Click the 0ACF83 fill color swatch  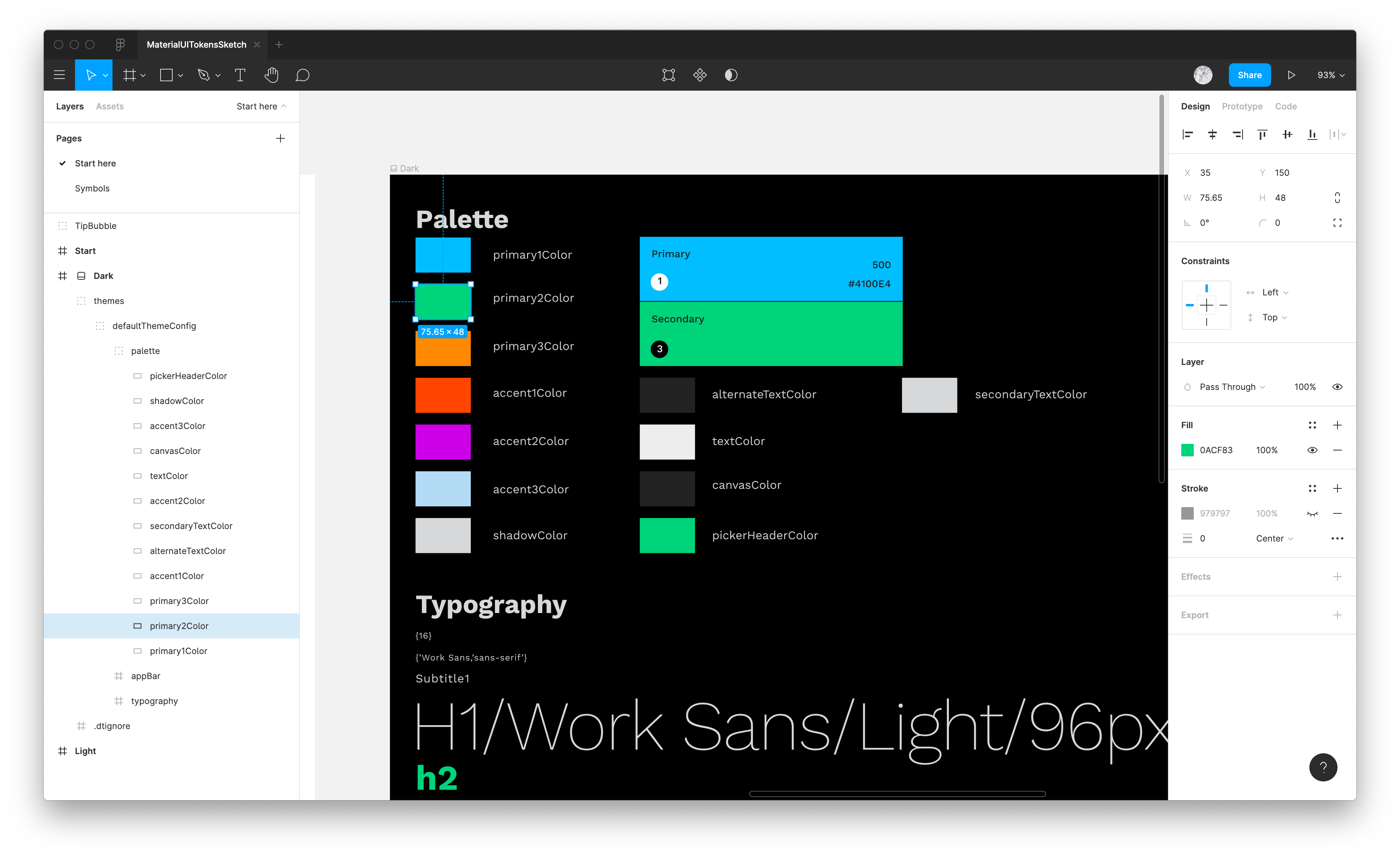(1187, 450)
